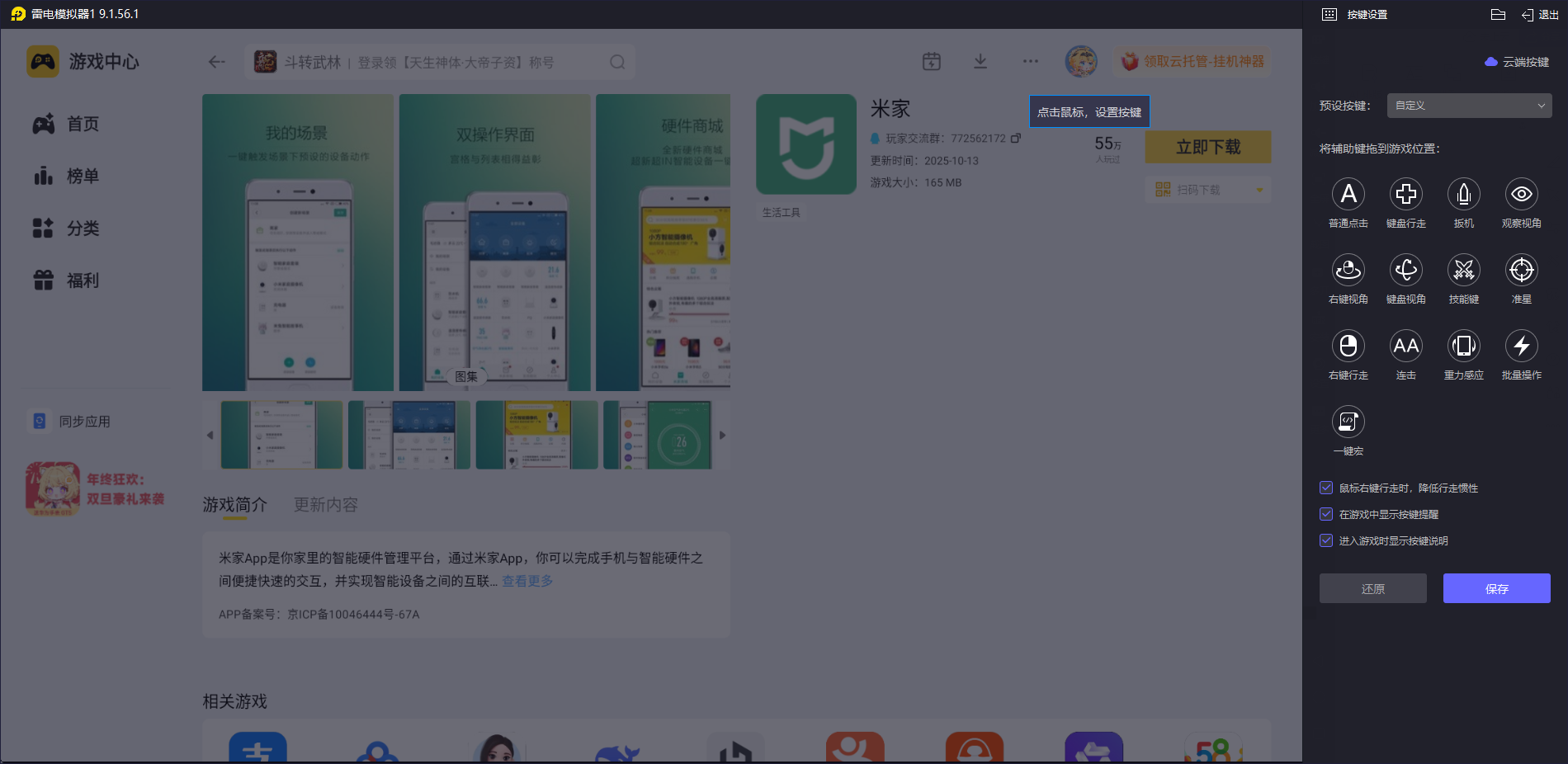This screenshot has height=764, width=1568.
Task: Open 同步应用 in the sidebar
Action: [71, 422]
